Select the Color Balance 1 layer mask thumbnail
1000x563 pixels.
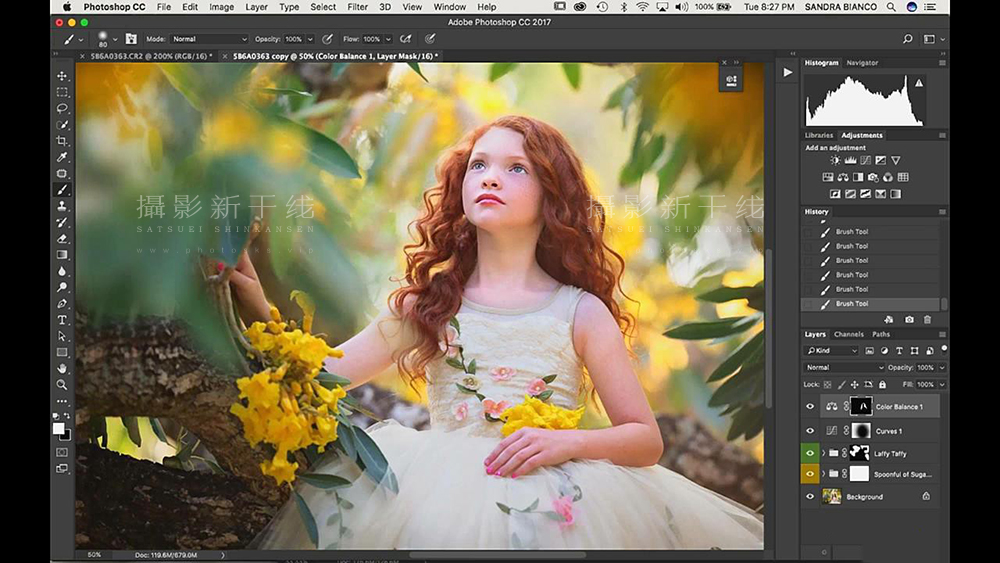coord(861,406)
